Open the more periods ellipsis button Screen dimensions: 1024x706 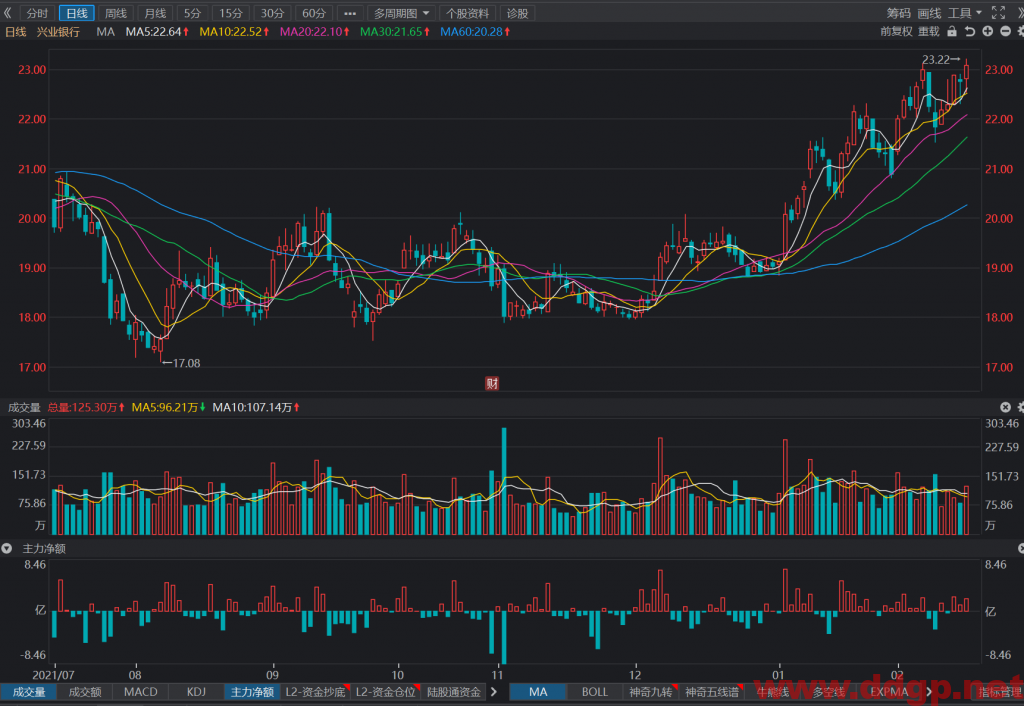pyautogui.click(x=350, y=13)
